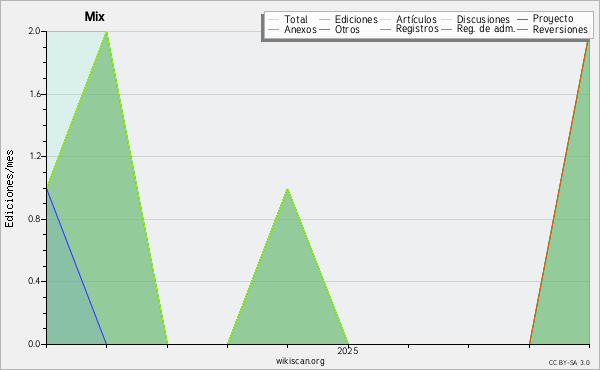
Task: Click the cyan Total legend swatch
Action: [274, 20]
